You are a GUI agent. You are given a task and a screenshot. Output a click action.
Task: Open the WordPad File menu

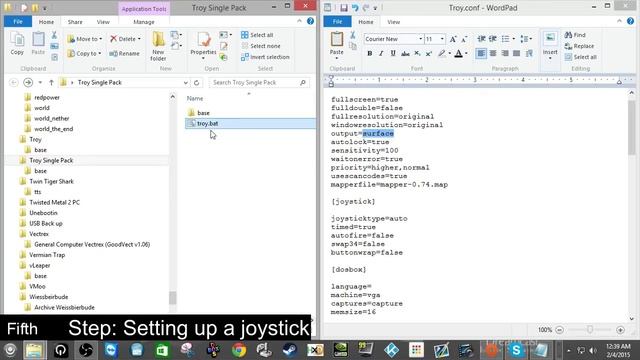tap(337, 22)
